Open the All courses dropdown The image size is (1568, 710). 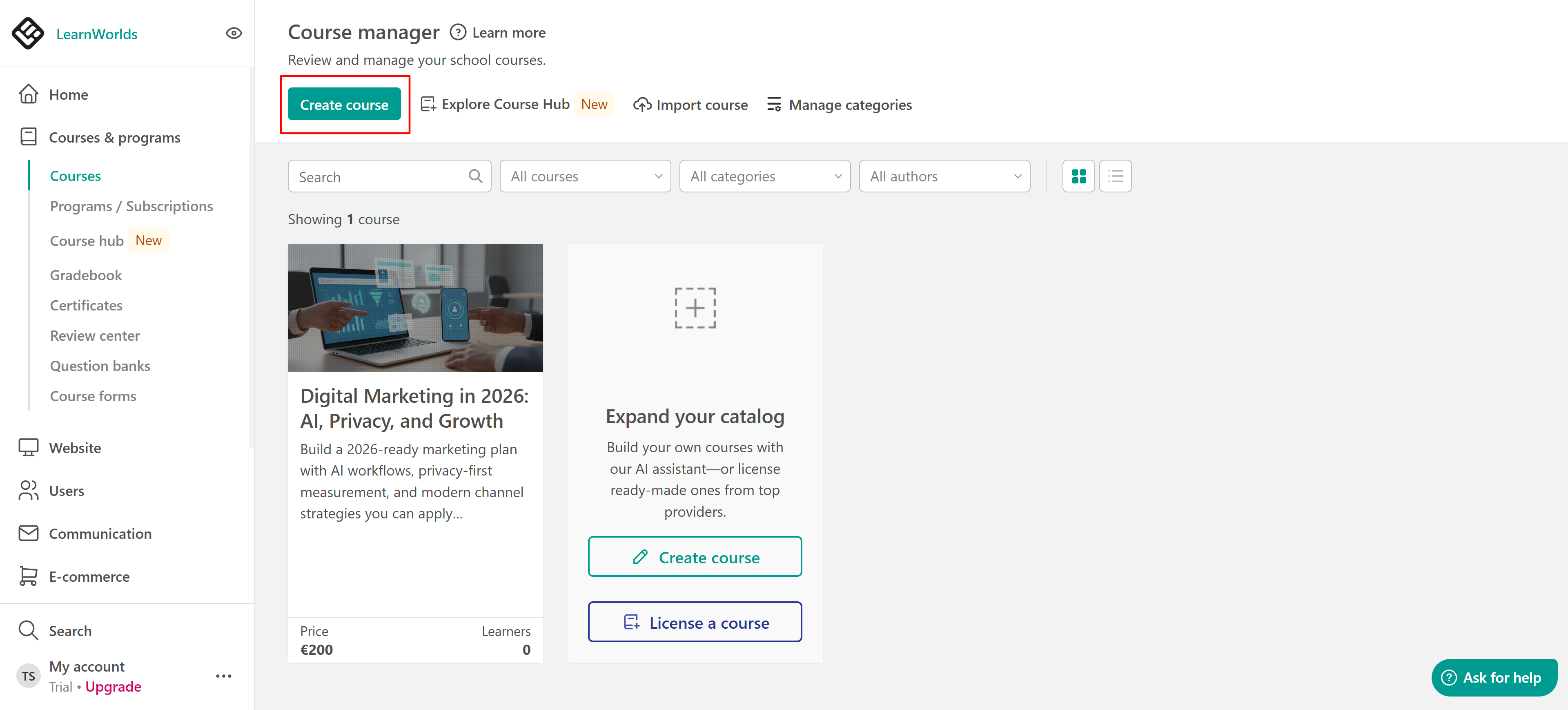click(585, 176)
